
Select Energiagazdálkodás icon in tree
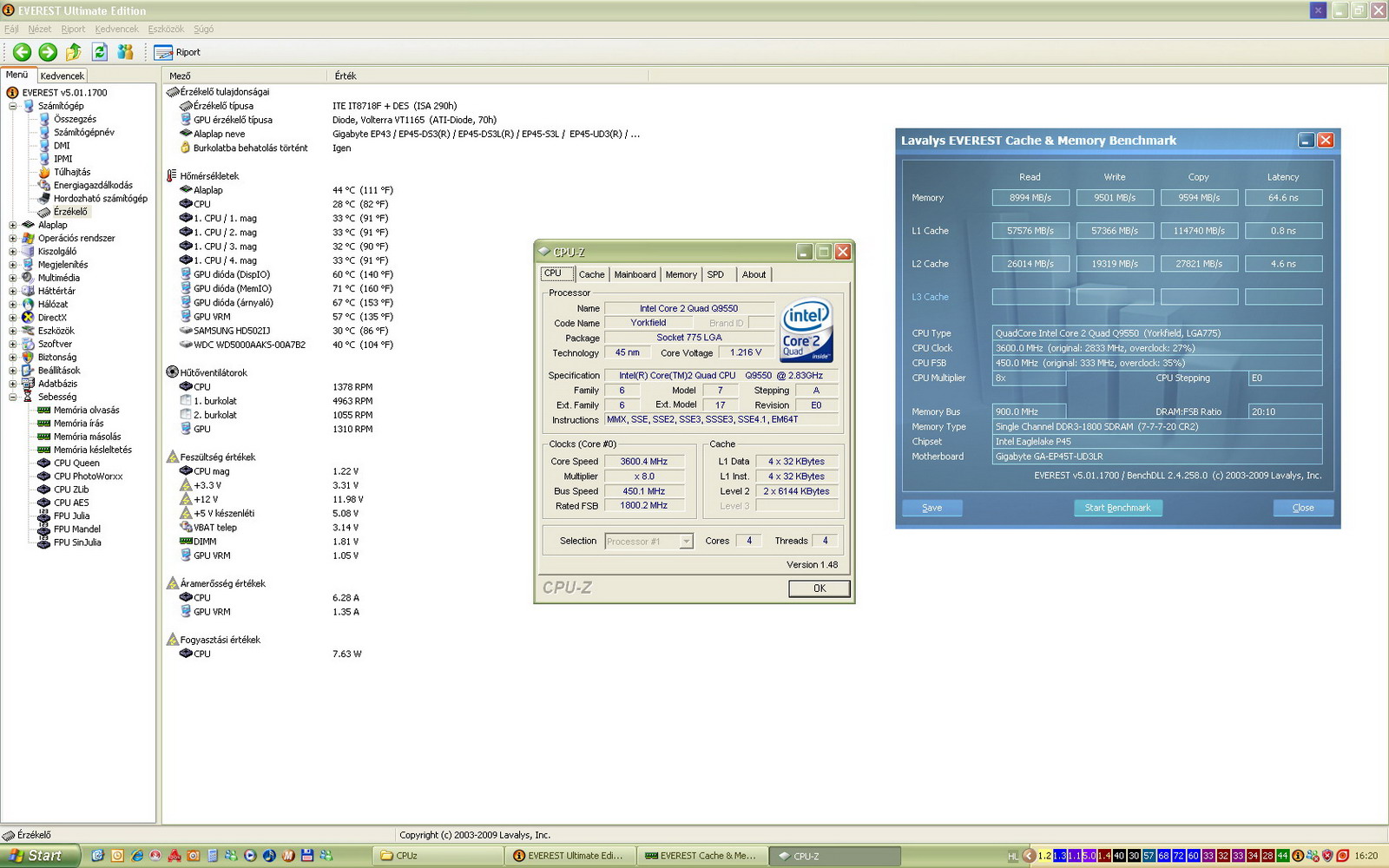(43, 185)
